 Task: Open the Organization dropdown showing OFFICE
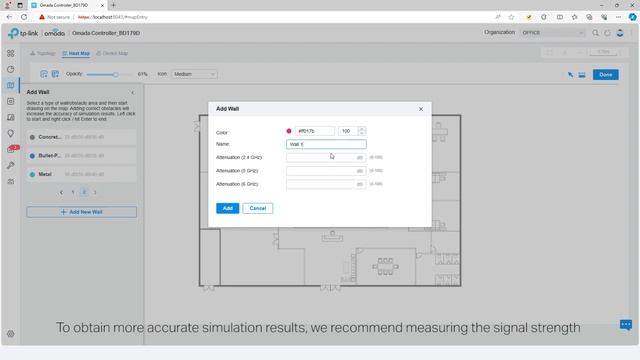[553, 33]
